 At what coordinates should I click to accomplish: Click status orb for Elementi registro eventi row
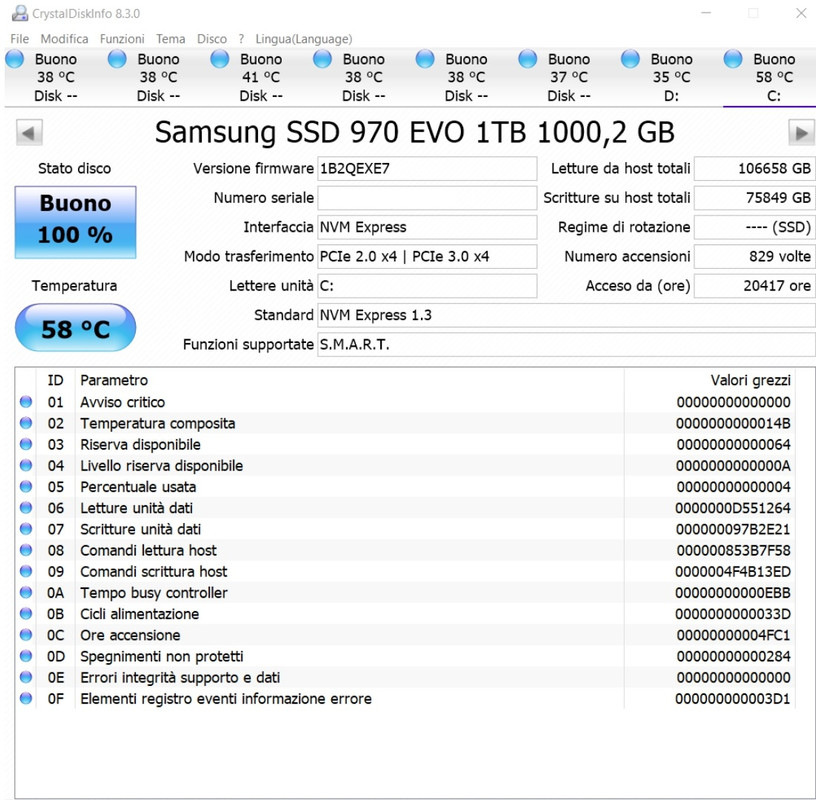pos(26,698)
